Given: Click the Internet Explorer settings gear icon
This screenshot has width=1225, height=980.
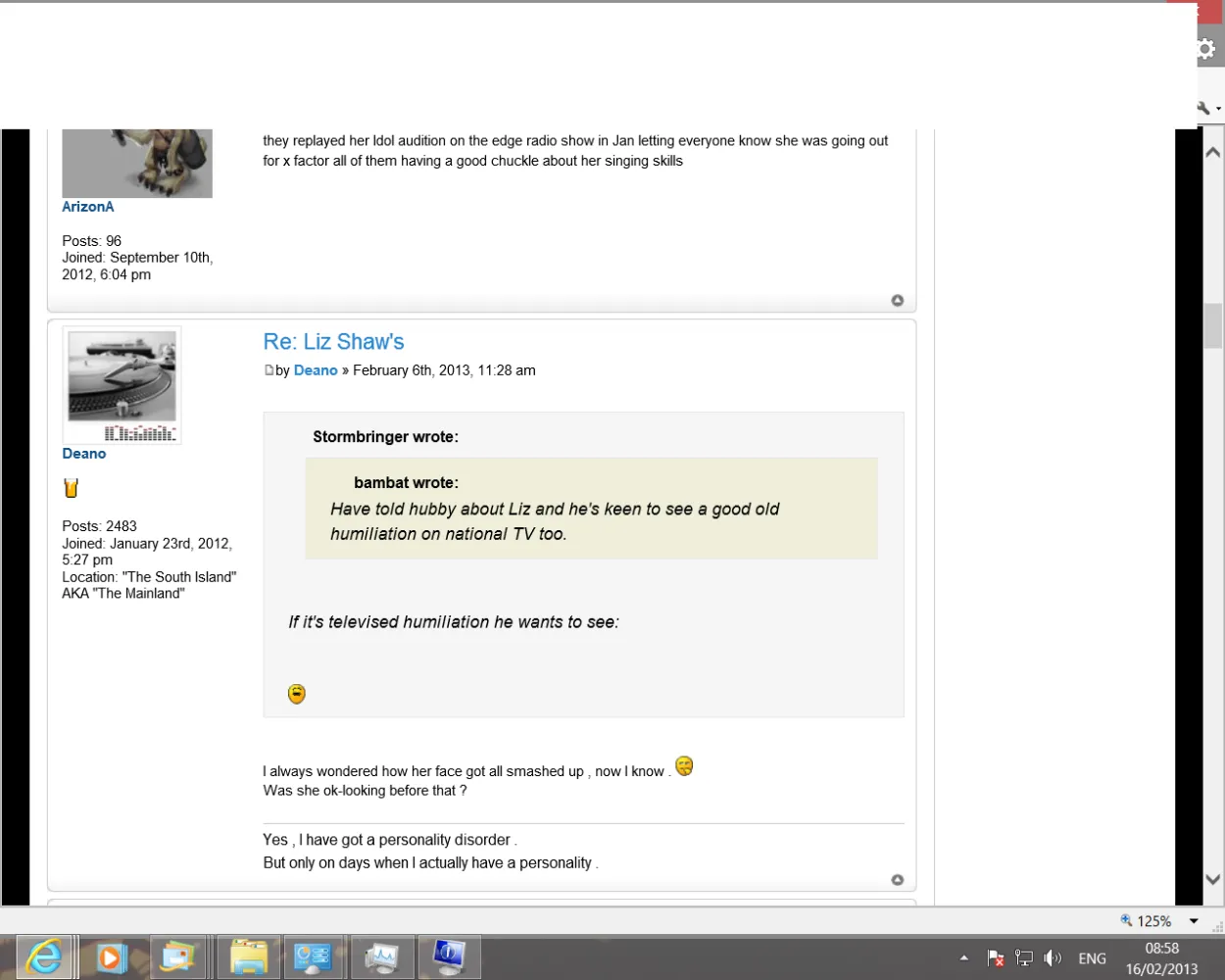Looking at the screenshot, I should [x=1205, y=48].
